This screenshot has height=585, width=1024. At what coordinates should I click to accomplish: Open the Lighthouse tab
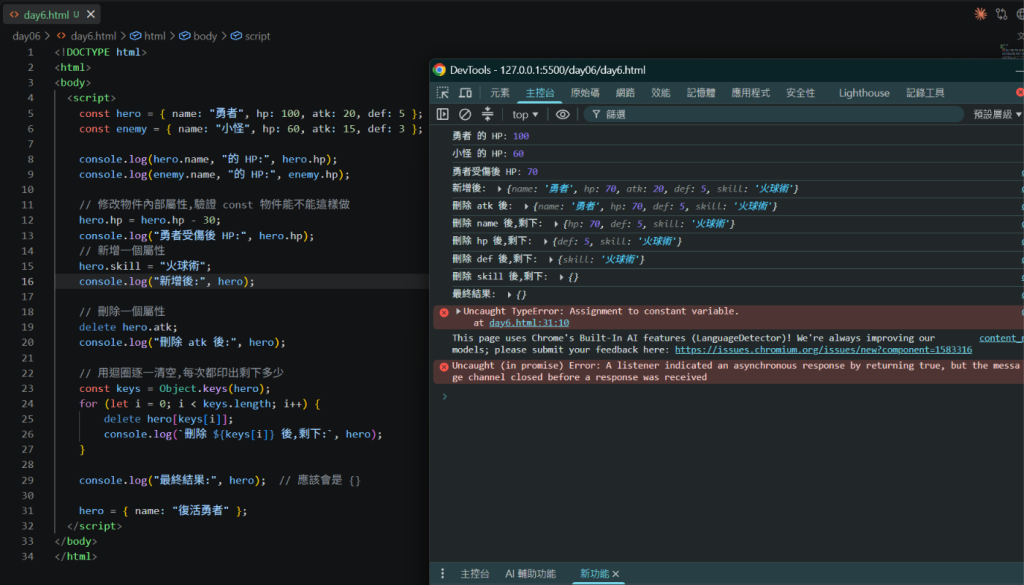(x=864, y=93)
